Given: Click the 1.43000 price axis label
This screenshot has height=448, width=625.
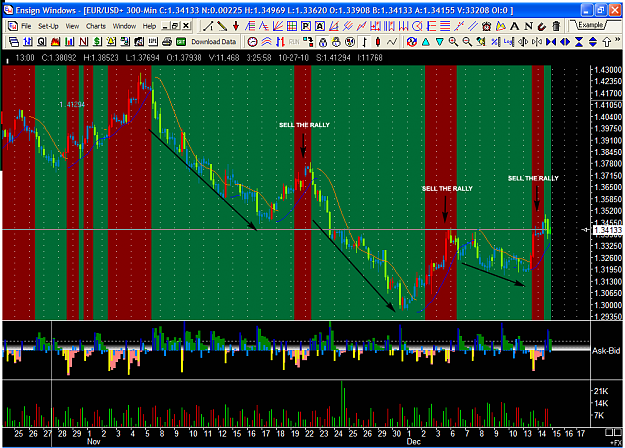Looking at the screenshot, I should pyautogui.click(x=607, y=70).
